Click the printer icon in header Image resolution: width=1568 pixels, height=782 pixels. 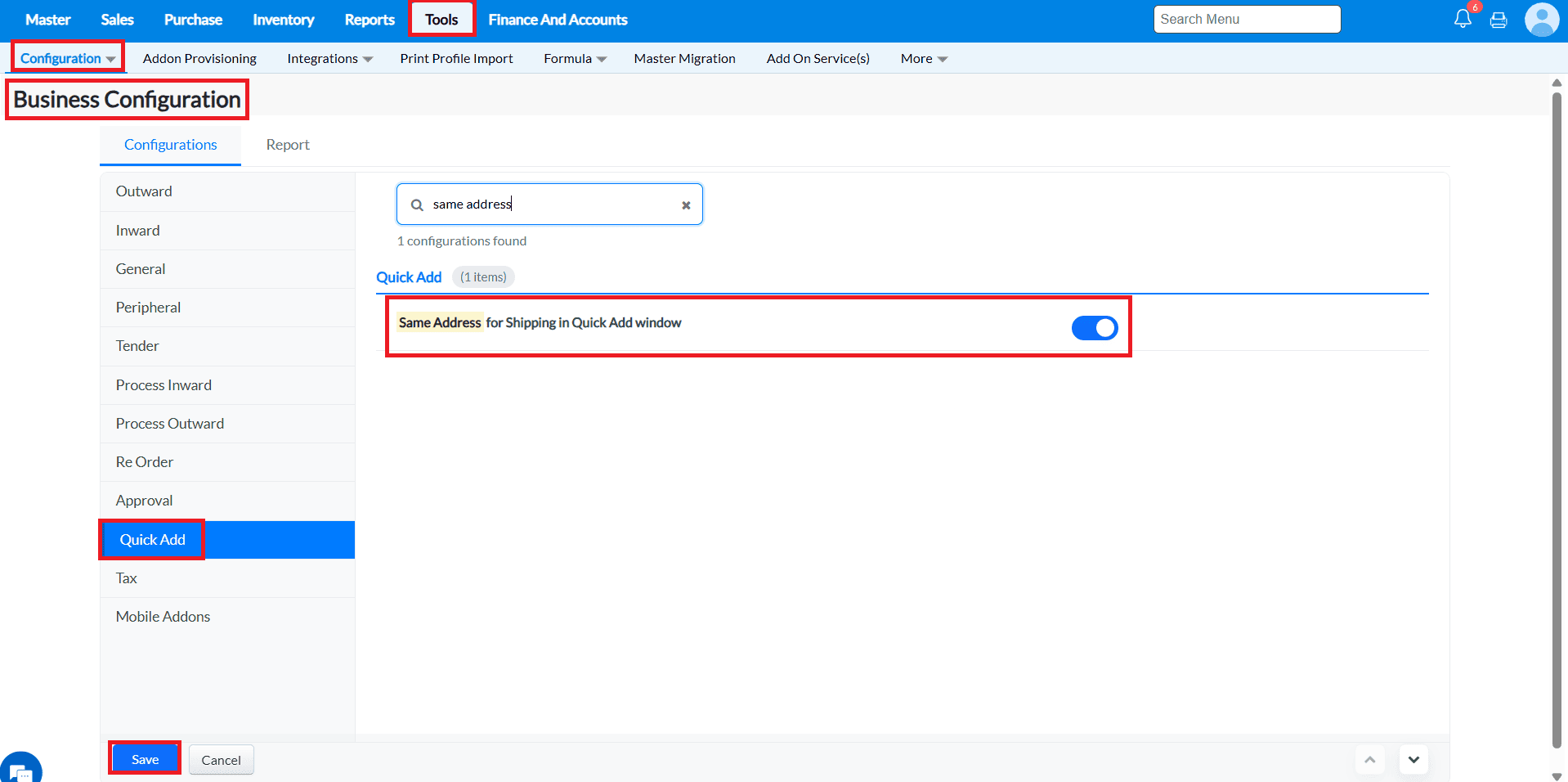(1499, 20)
